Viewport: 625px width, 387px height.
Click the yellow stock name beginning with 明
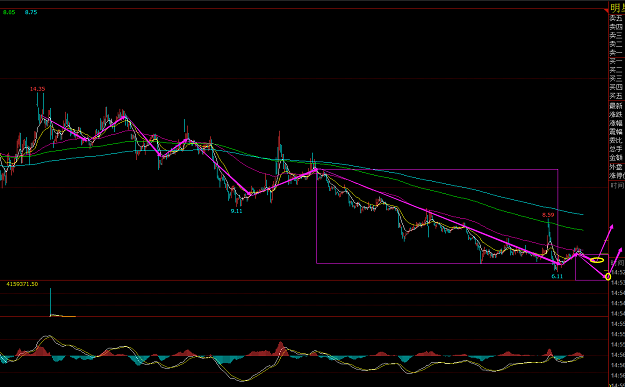point(617,7)
